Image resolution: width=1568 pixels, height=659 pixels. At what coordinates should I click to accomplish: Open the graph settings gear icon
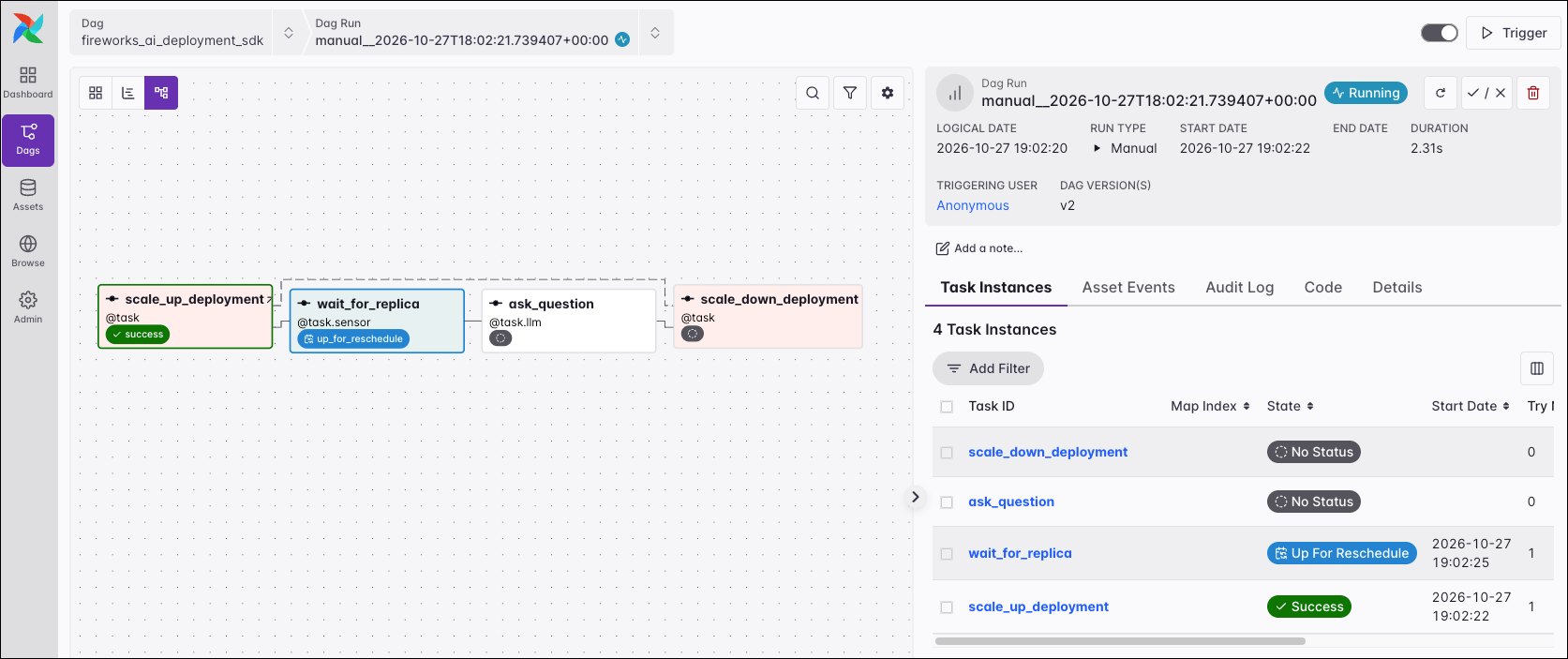tap(888, 93)
